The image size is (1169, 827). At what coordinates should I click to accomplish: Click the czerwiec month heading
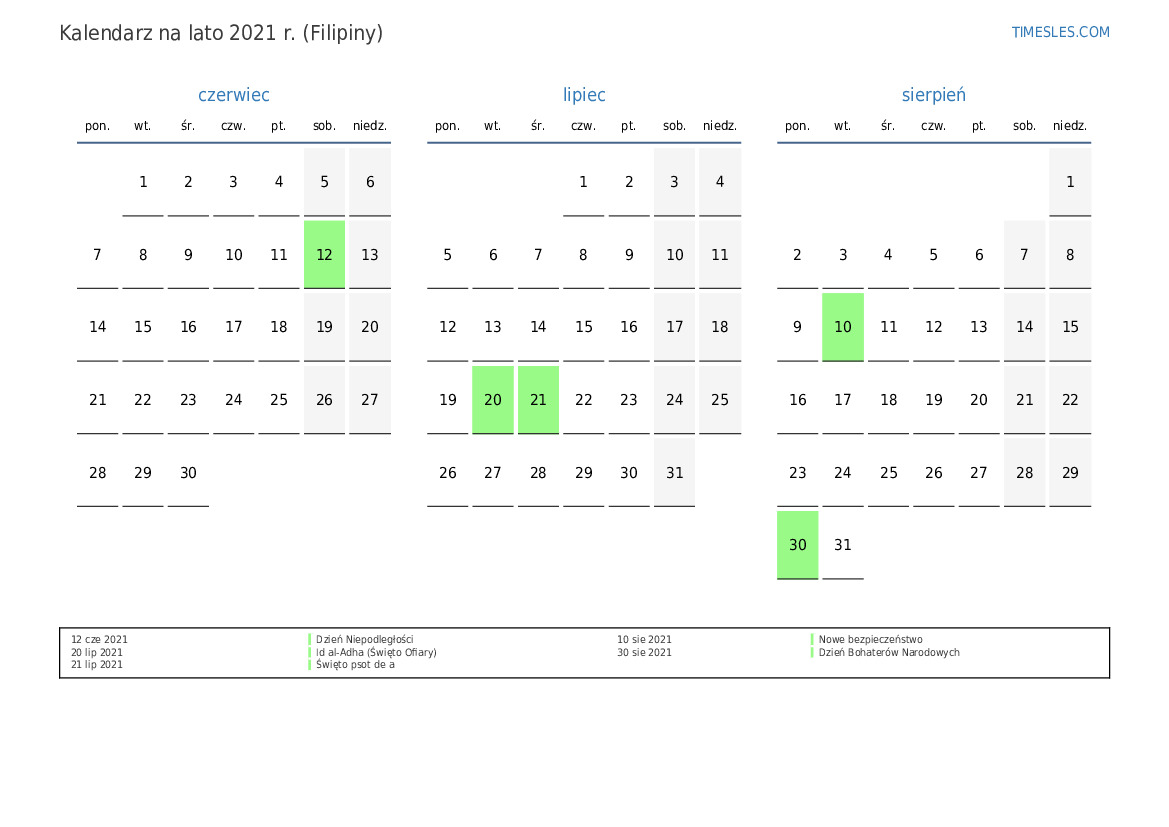click(233, 95)
